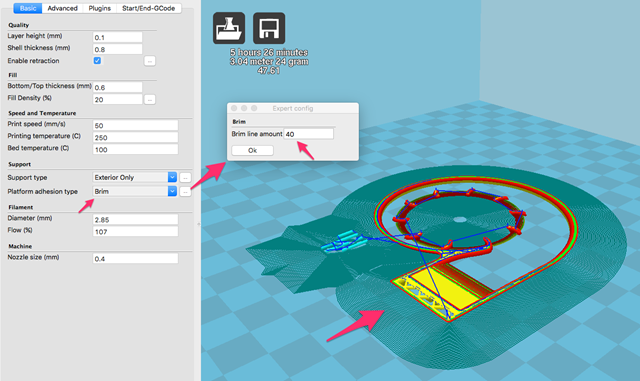Click the Print speed input field
This screenshot has height=381, width=640.
(136, 125)
